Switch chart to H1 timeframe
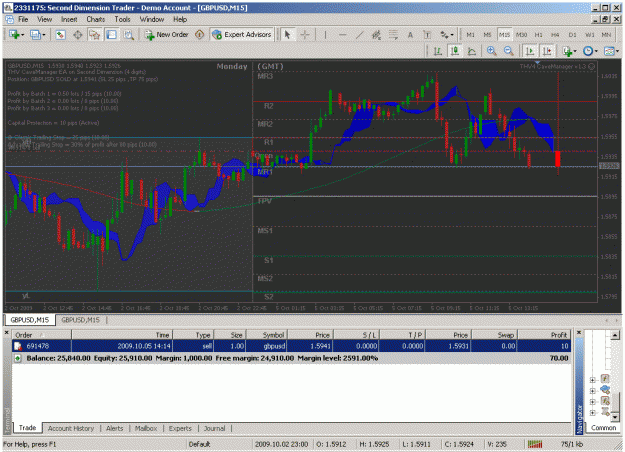The width and height of the screenshot is (625, 452). [539, 35]
